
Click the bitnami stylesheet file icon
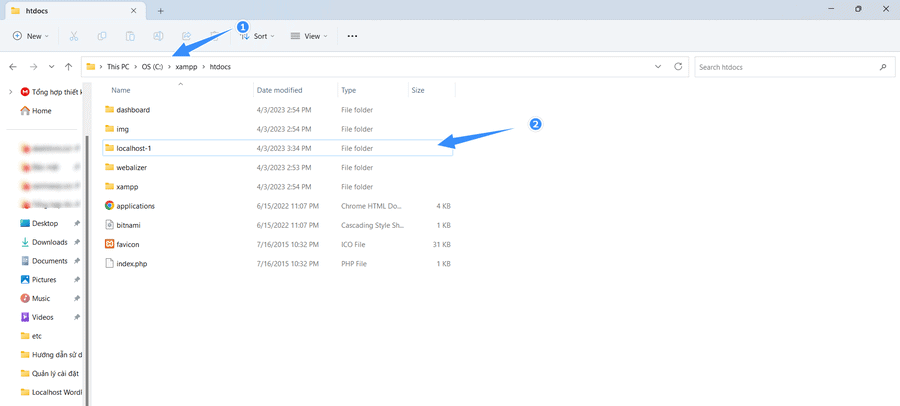[110, 225]
